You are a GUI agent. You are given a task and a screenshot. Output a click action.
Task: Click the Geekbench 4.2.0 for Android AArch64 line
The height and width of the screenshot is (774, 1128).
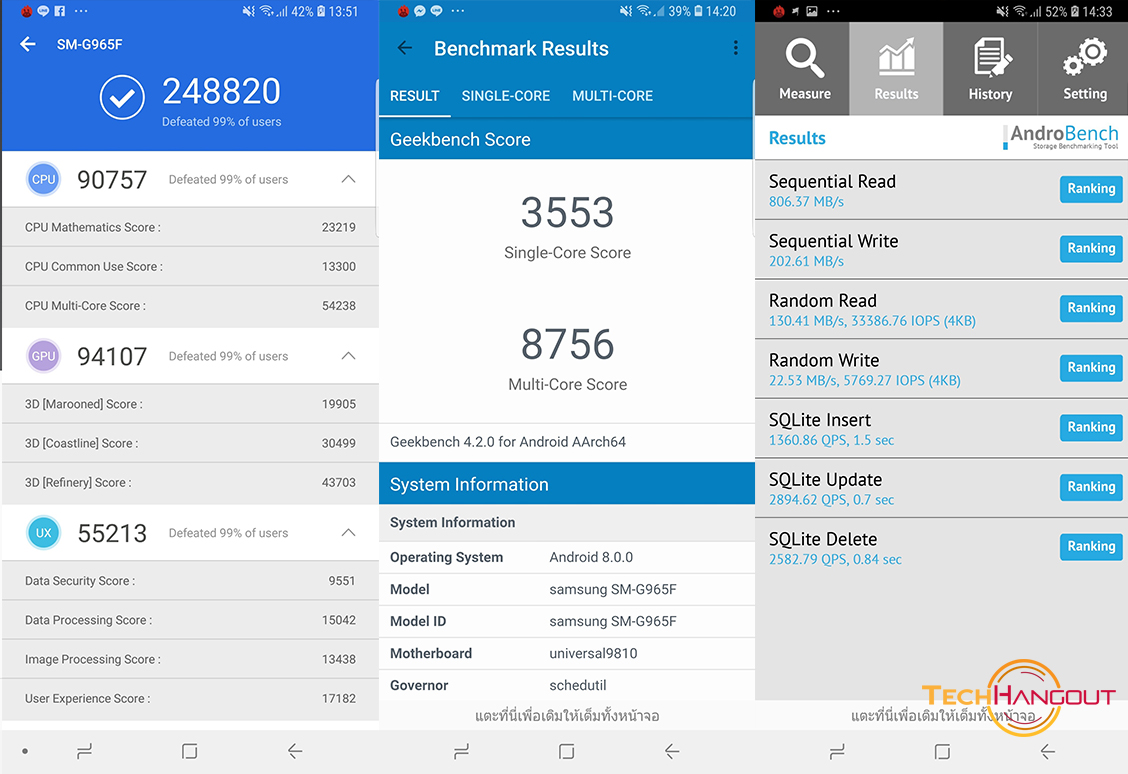[x=508, y=442]
